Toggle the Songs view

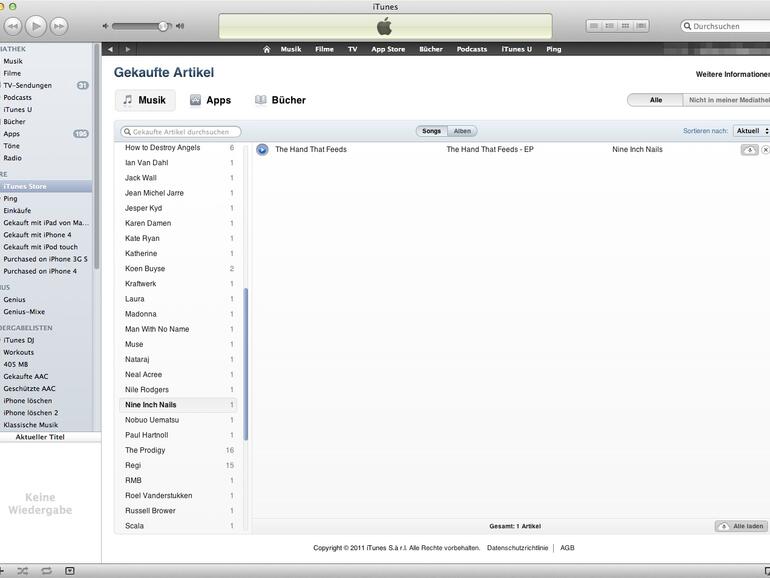click(432, 131)
